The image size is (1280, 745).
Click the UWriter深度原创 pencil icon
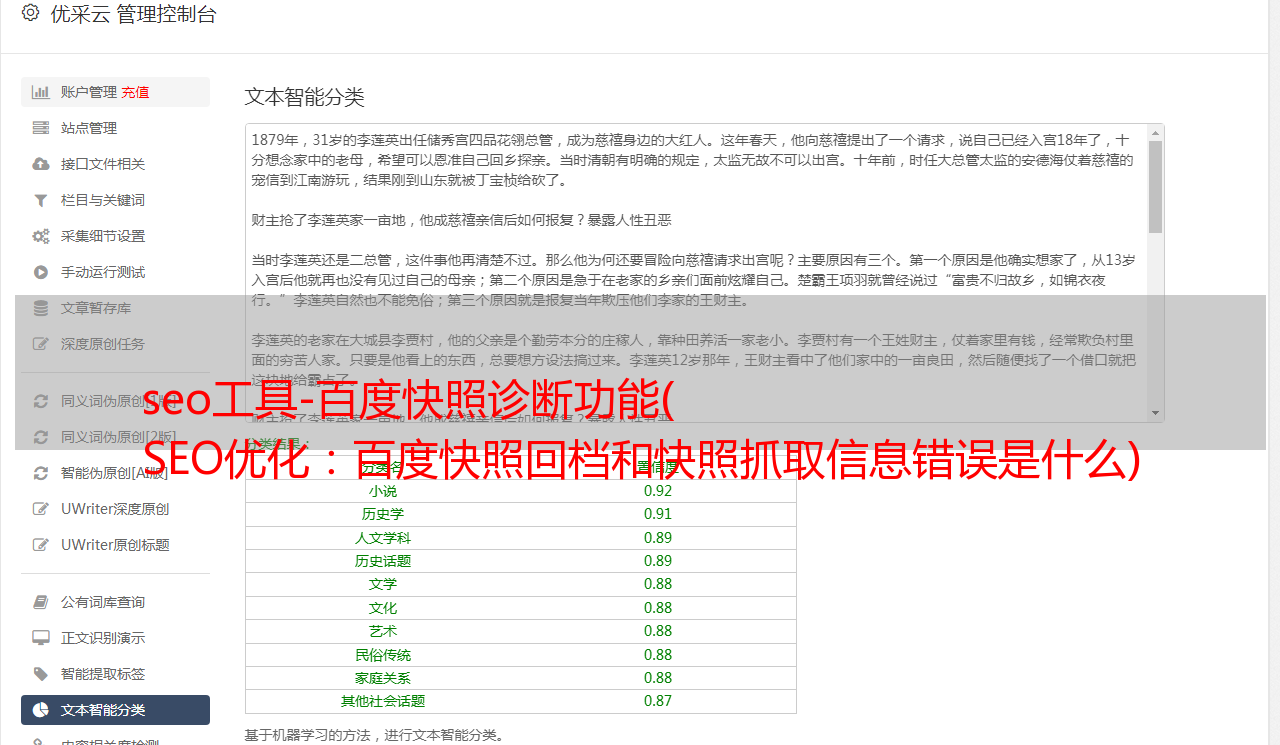tap(41, 509)
